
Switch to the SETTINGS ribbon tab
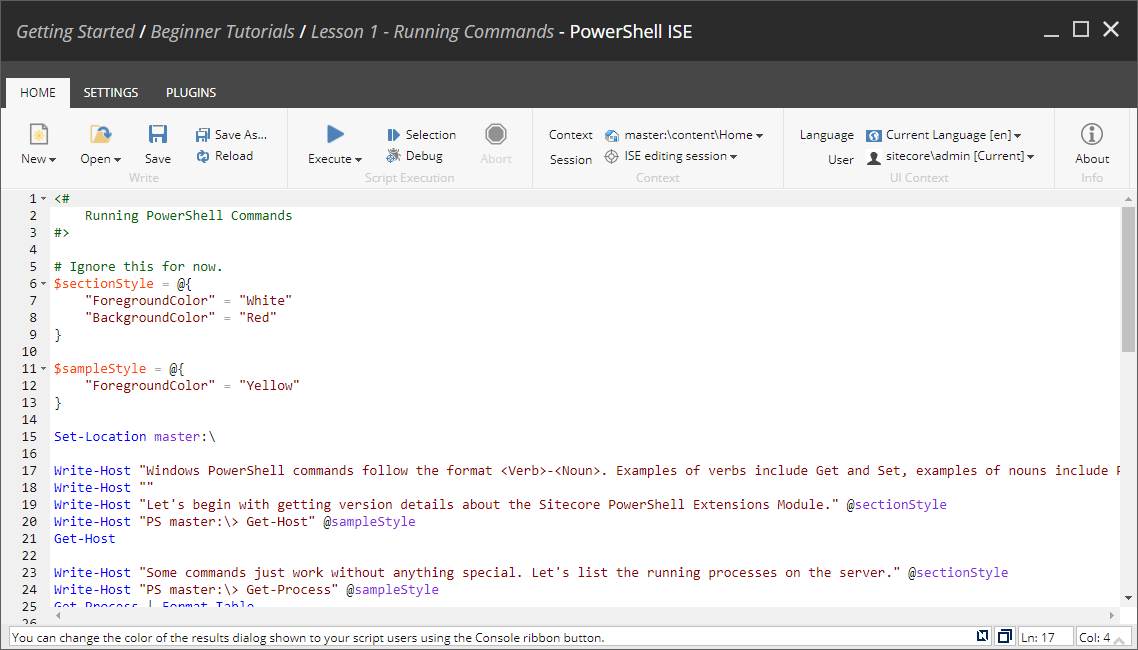(x=111, y=93)
